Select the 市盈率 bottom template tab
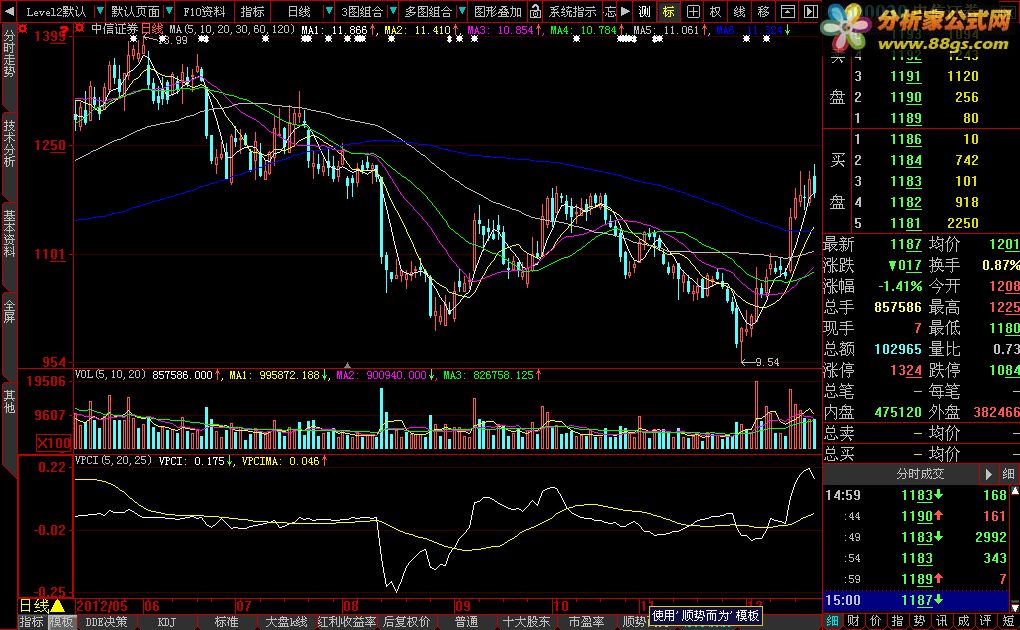Image resolution: width=1020 pixels, height=630 pixels. click(586, 622)
